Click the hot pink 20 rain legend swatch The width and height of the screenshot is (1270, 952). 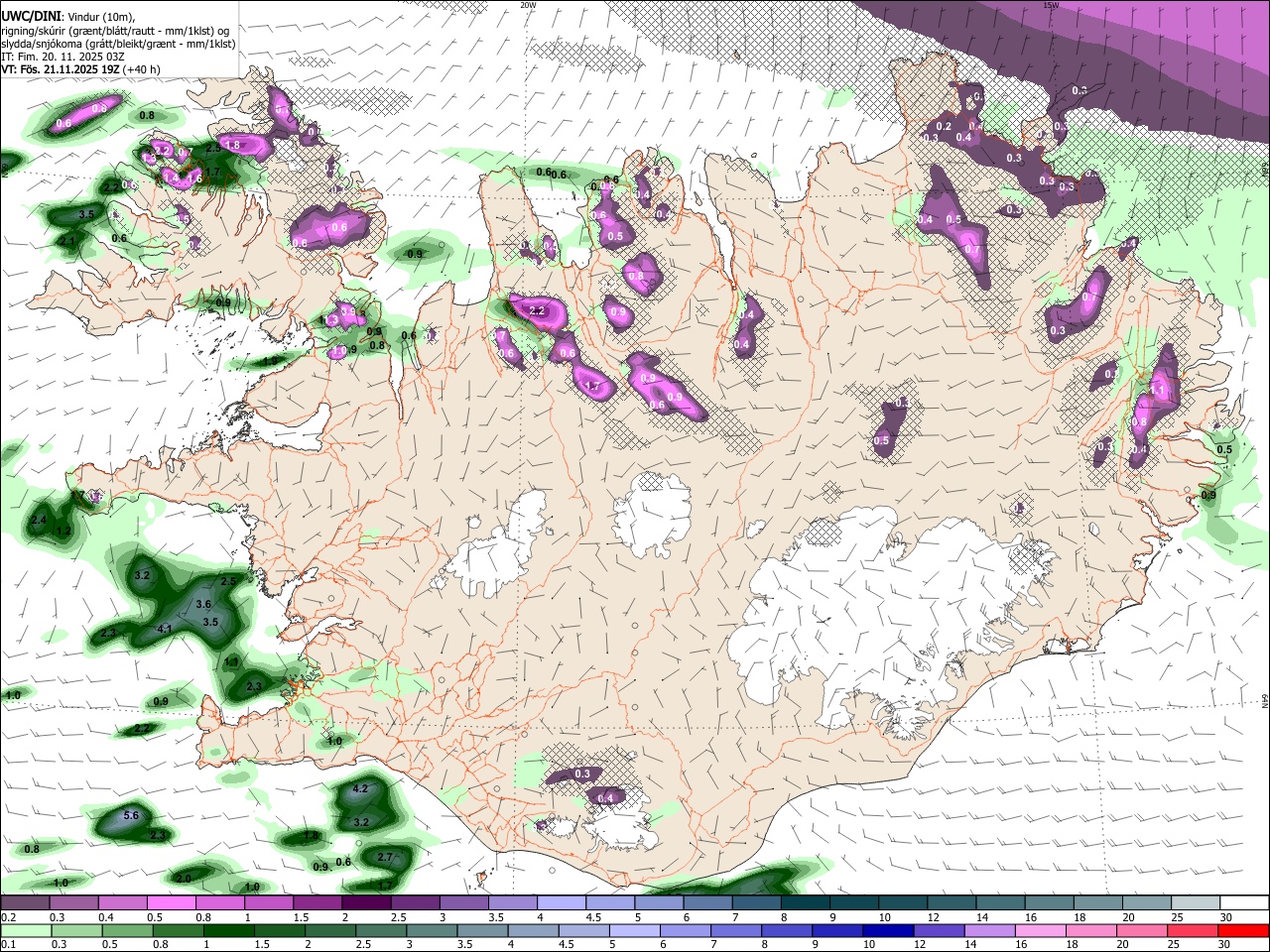pyautogui.click(x=1140, y=931)
